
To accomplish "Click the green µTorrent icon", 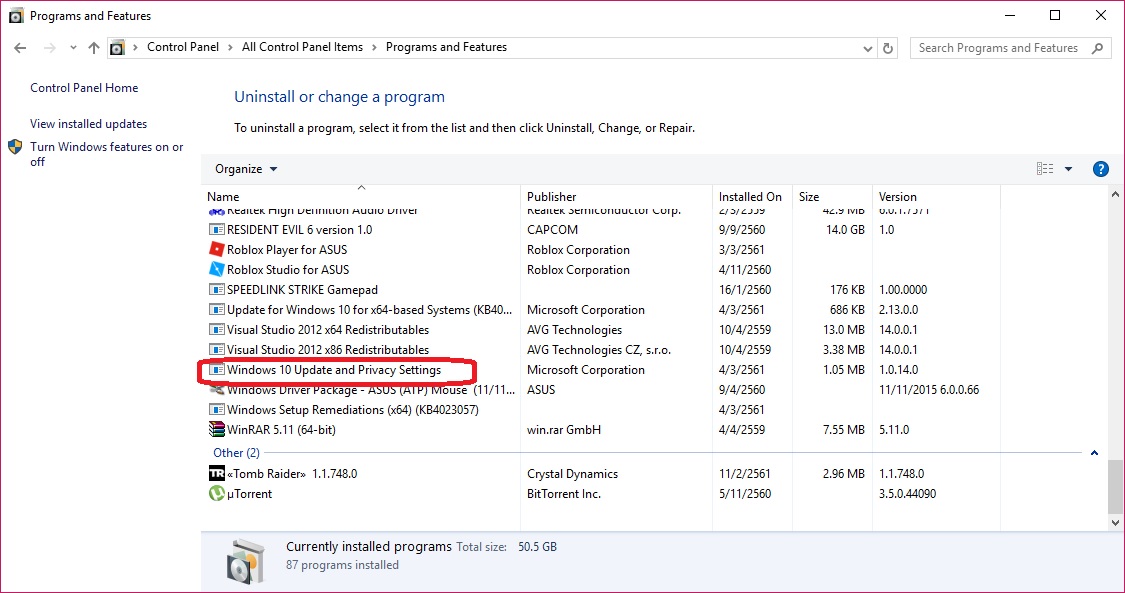I will click(x=216, y=494).
